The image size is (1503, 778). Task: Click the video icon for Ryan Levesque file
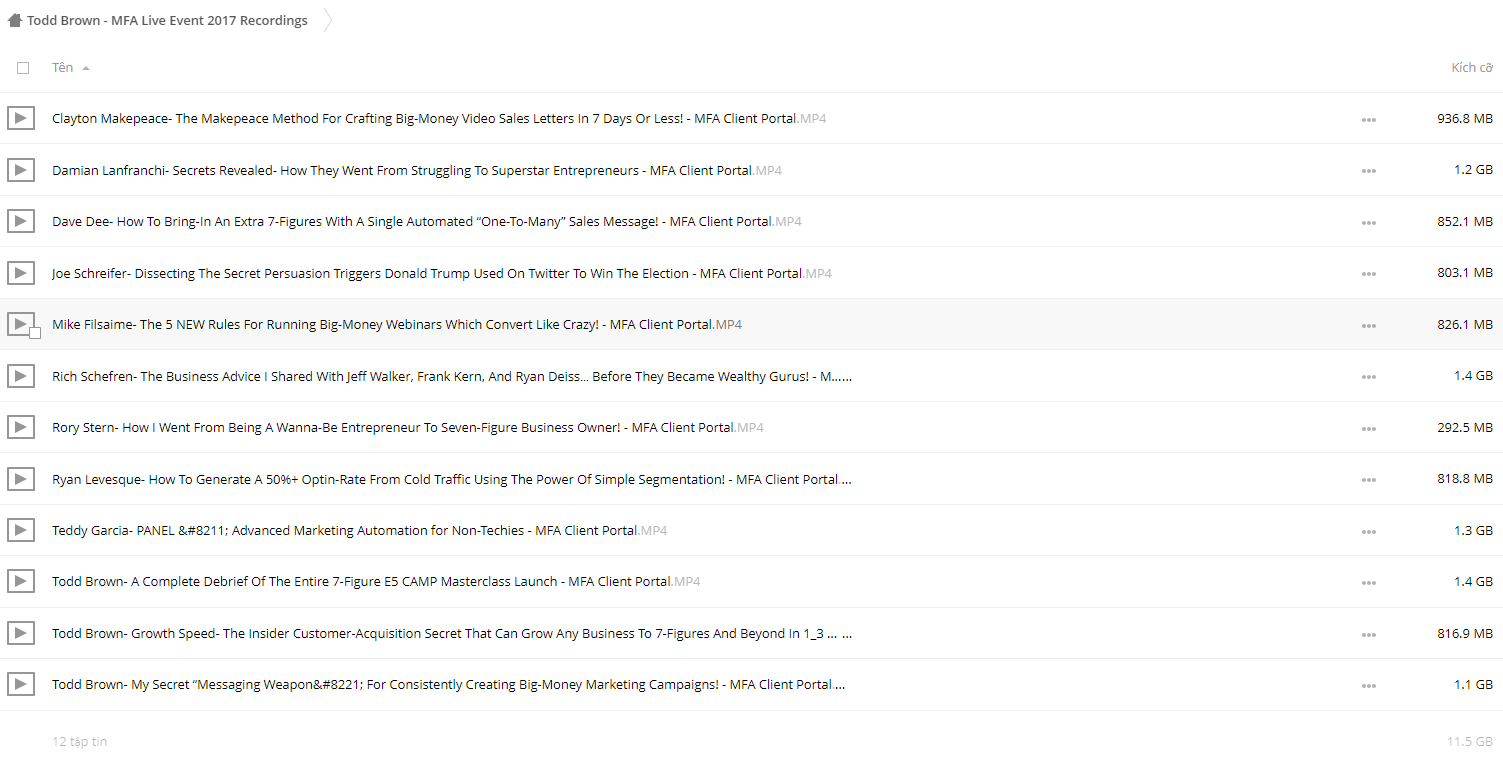click(21, 479)
